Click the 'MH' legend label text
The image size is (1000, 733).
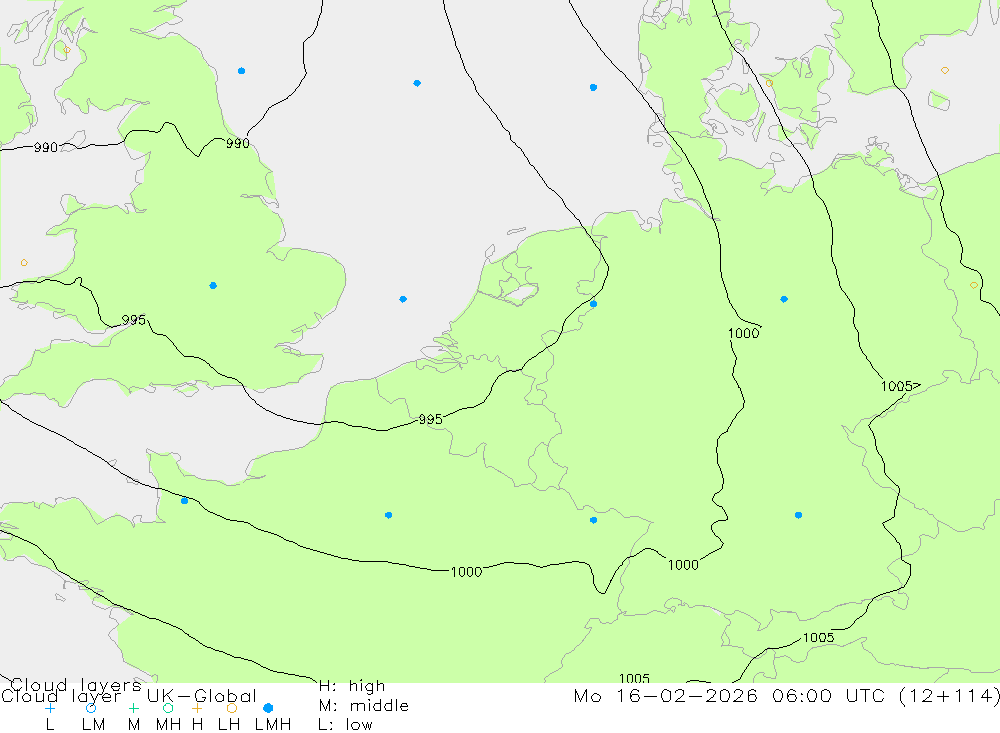[168, 725]
